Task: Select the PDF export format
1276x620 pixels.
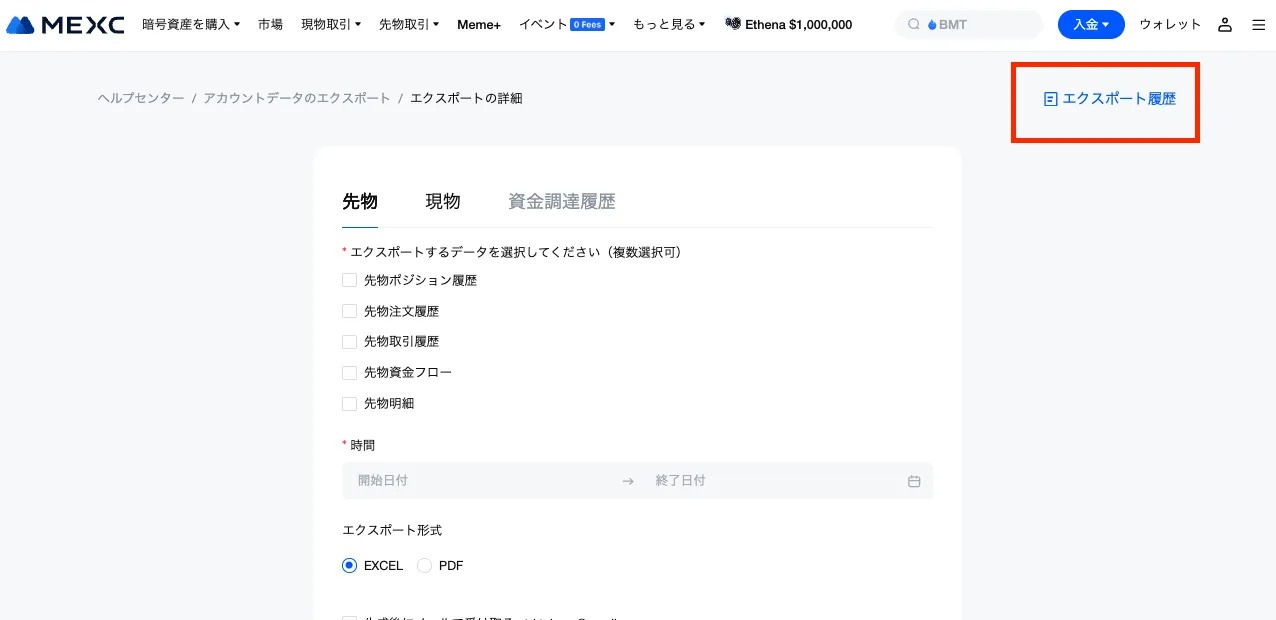Action: pyautogui.click(x=425, y=566)
